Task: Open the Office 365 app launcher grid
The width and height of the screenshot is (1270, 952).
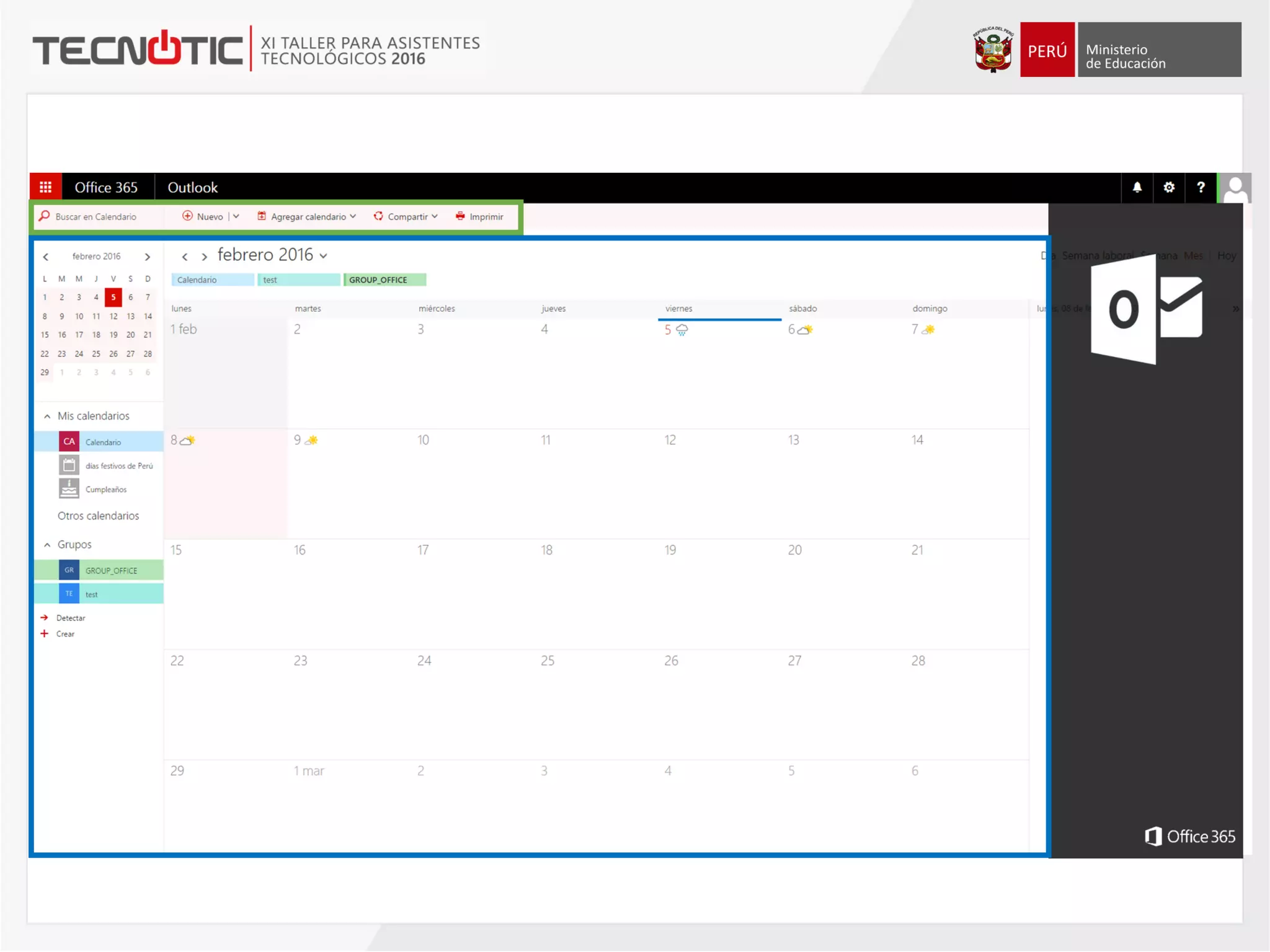Action: click(x=45, y=187)
